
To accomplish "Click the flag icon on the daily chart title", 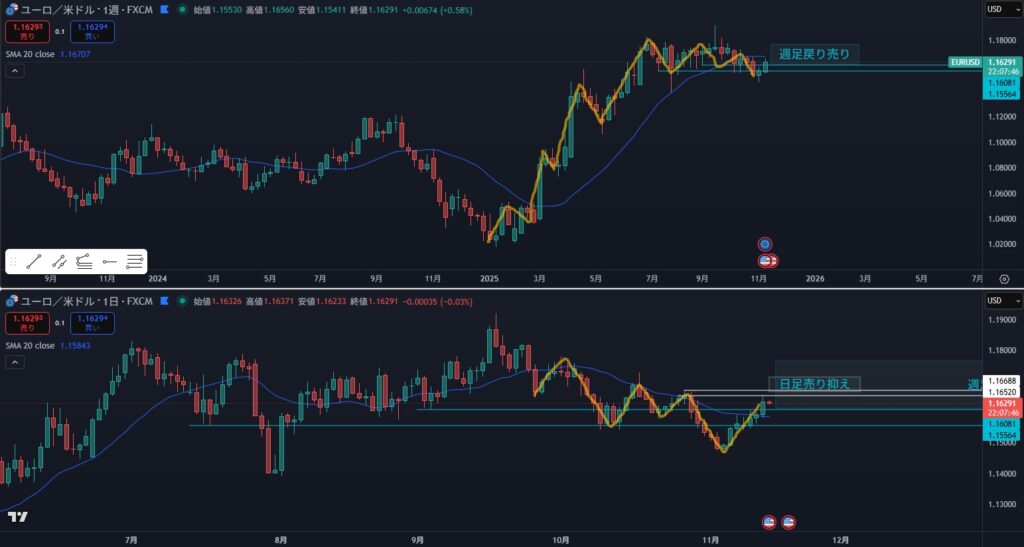I will [x=164, y=301].
